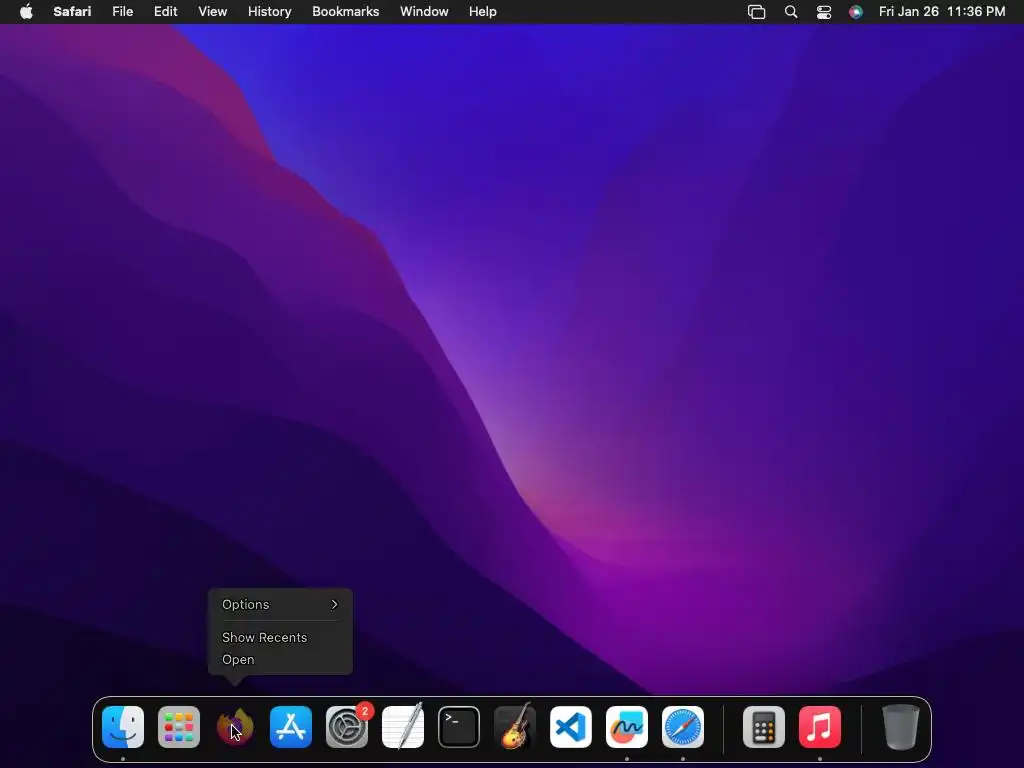Open the App Store from the Dock
1024x768 pixels.
pos(291,727)
